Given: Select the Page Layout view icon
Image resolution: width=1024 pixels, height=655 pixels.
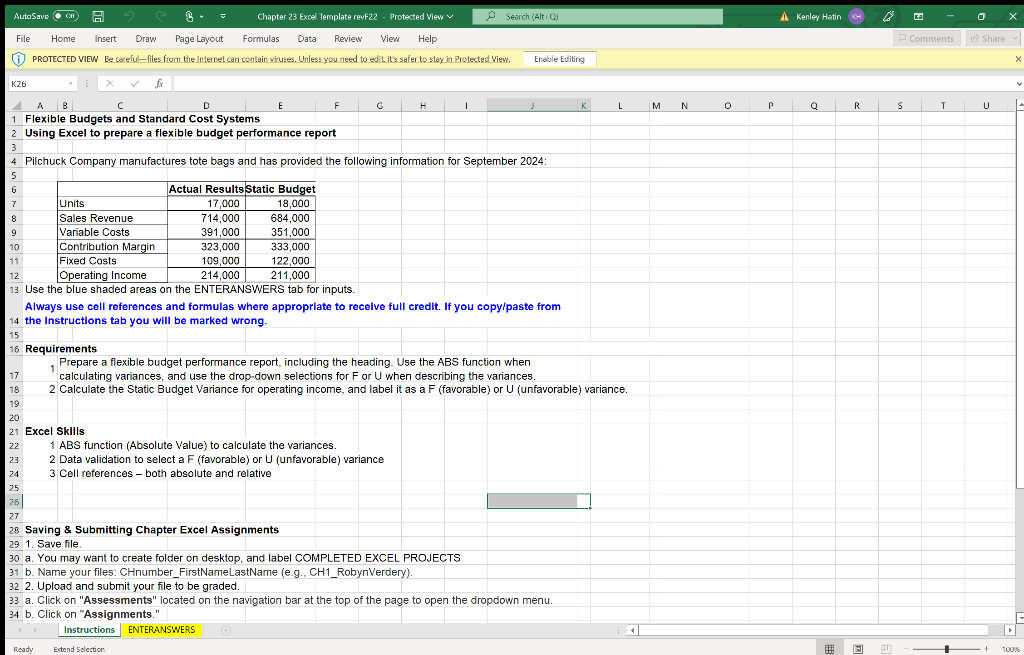Looking at the screenshot, I should 858,648.
